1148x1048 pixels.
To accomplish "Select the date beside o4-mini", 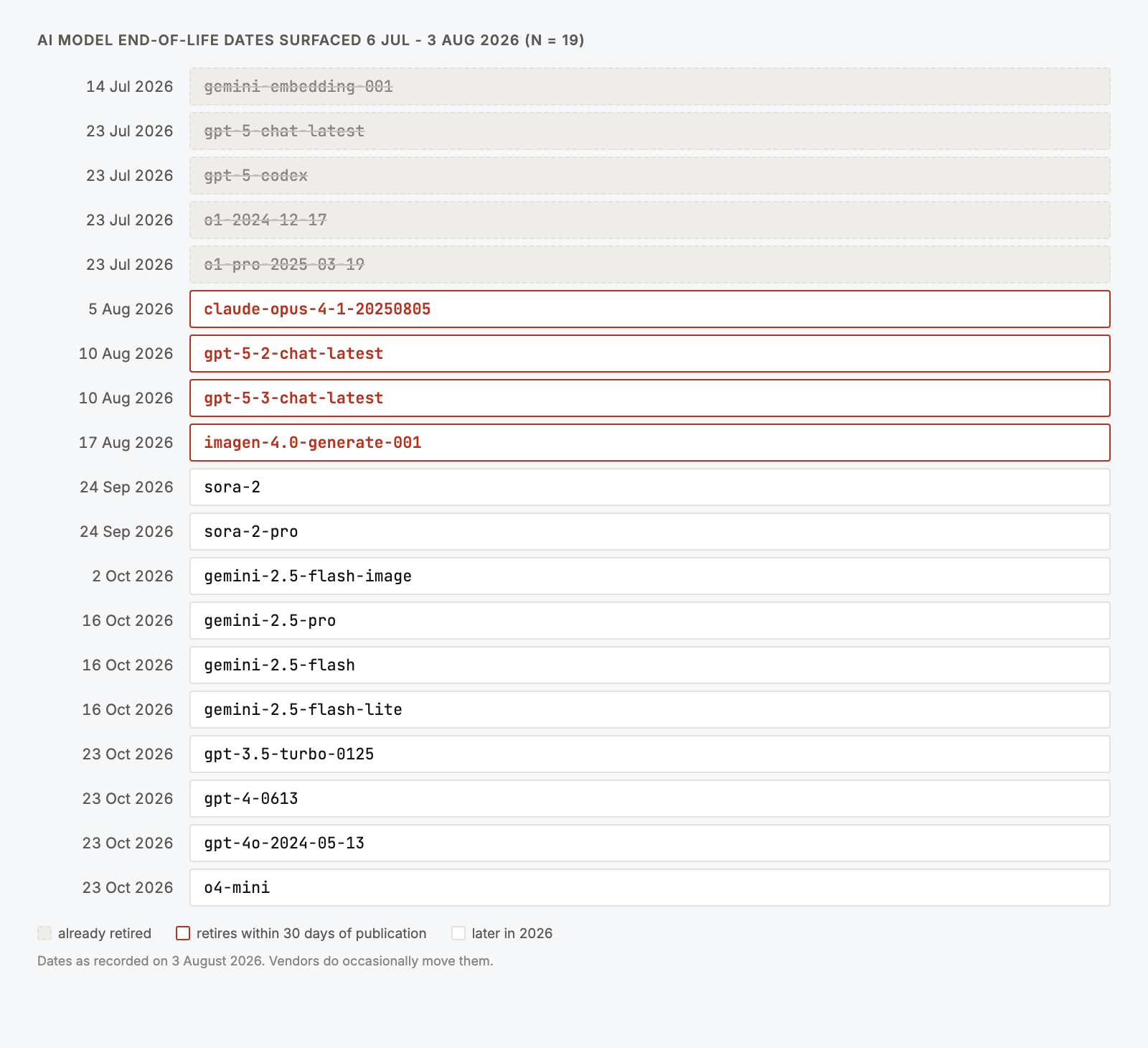I will pos(128,888).
